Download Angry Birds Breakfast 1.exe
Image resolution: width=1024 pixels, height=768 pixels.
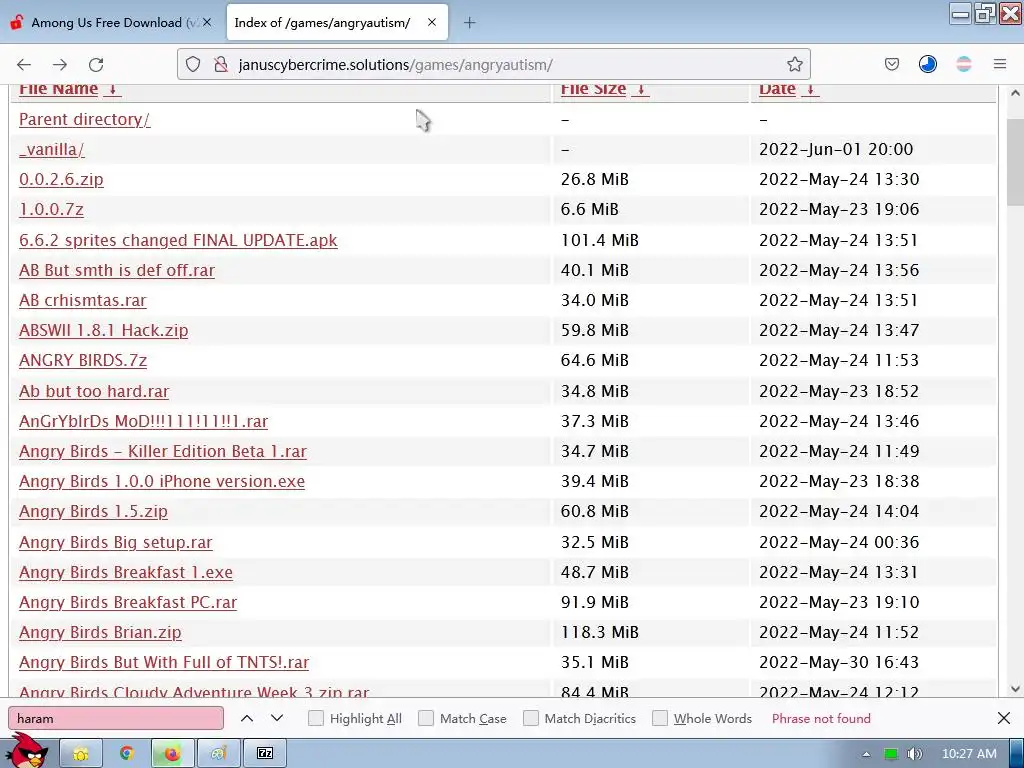(126, 573)
